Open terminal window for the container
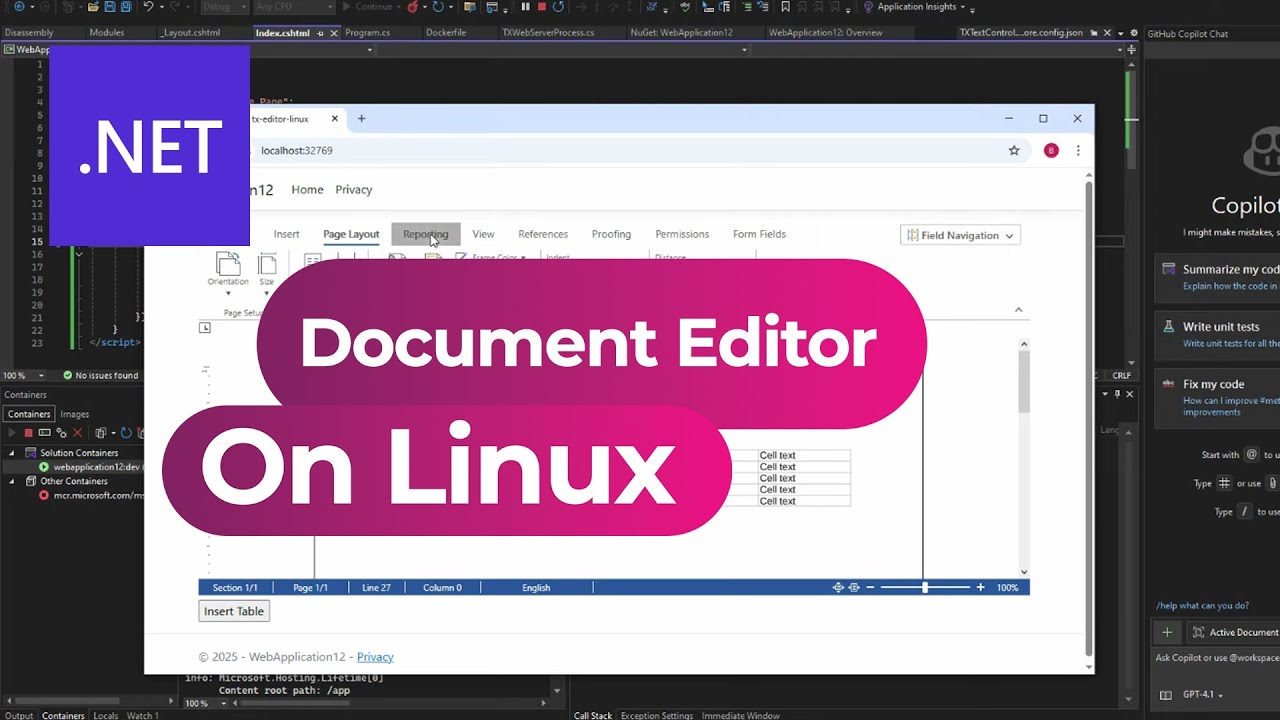 click(x=45, y=433)
